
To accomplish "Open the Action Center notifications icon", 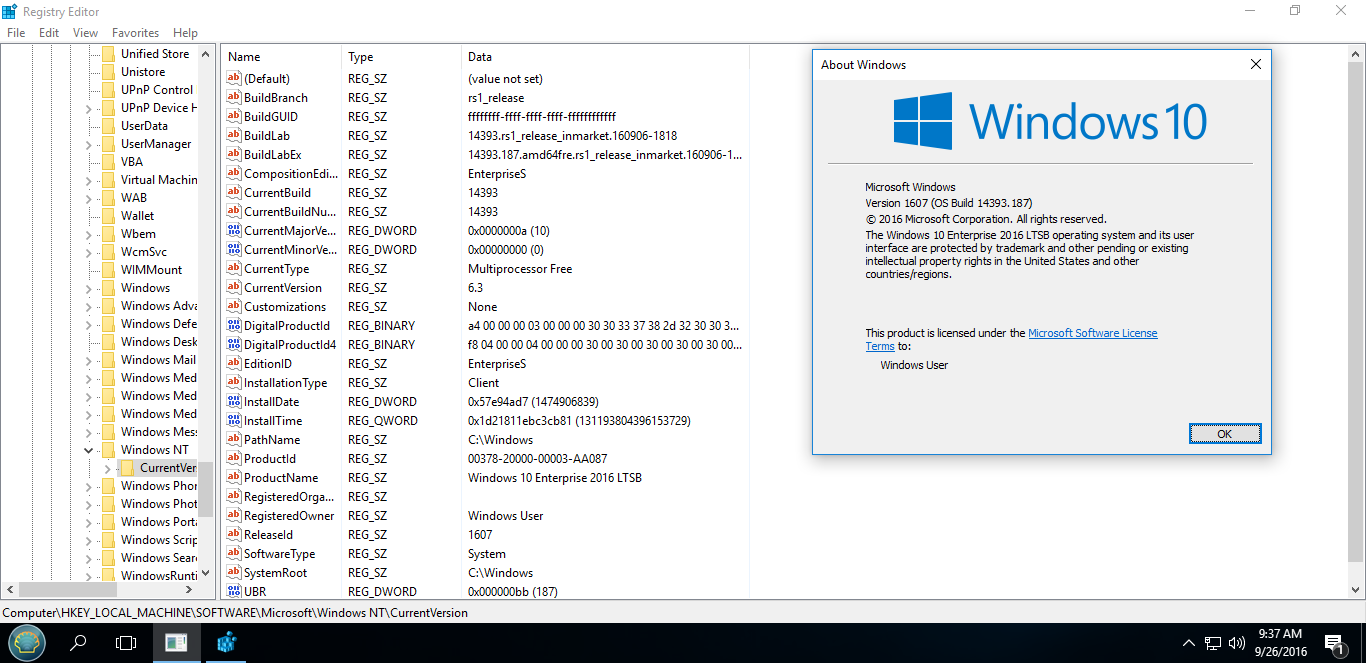I will tap(1334, 643).
